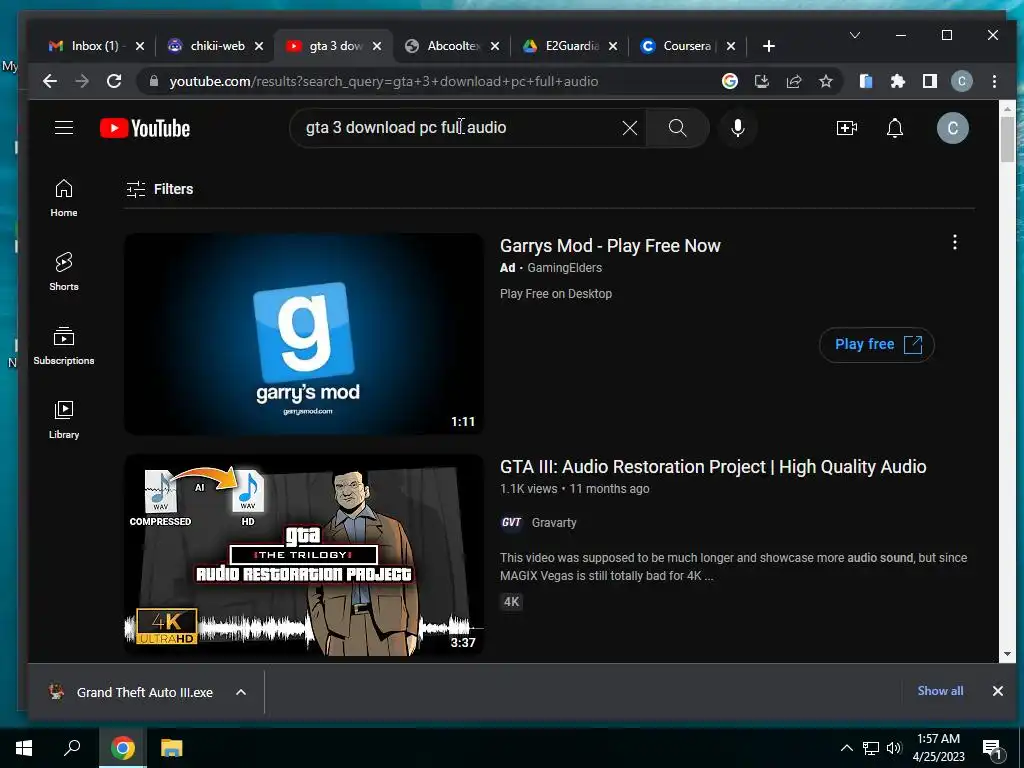Go to the YouTube logo home link

point(145,128)
